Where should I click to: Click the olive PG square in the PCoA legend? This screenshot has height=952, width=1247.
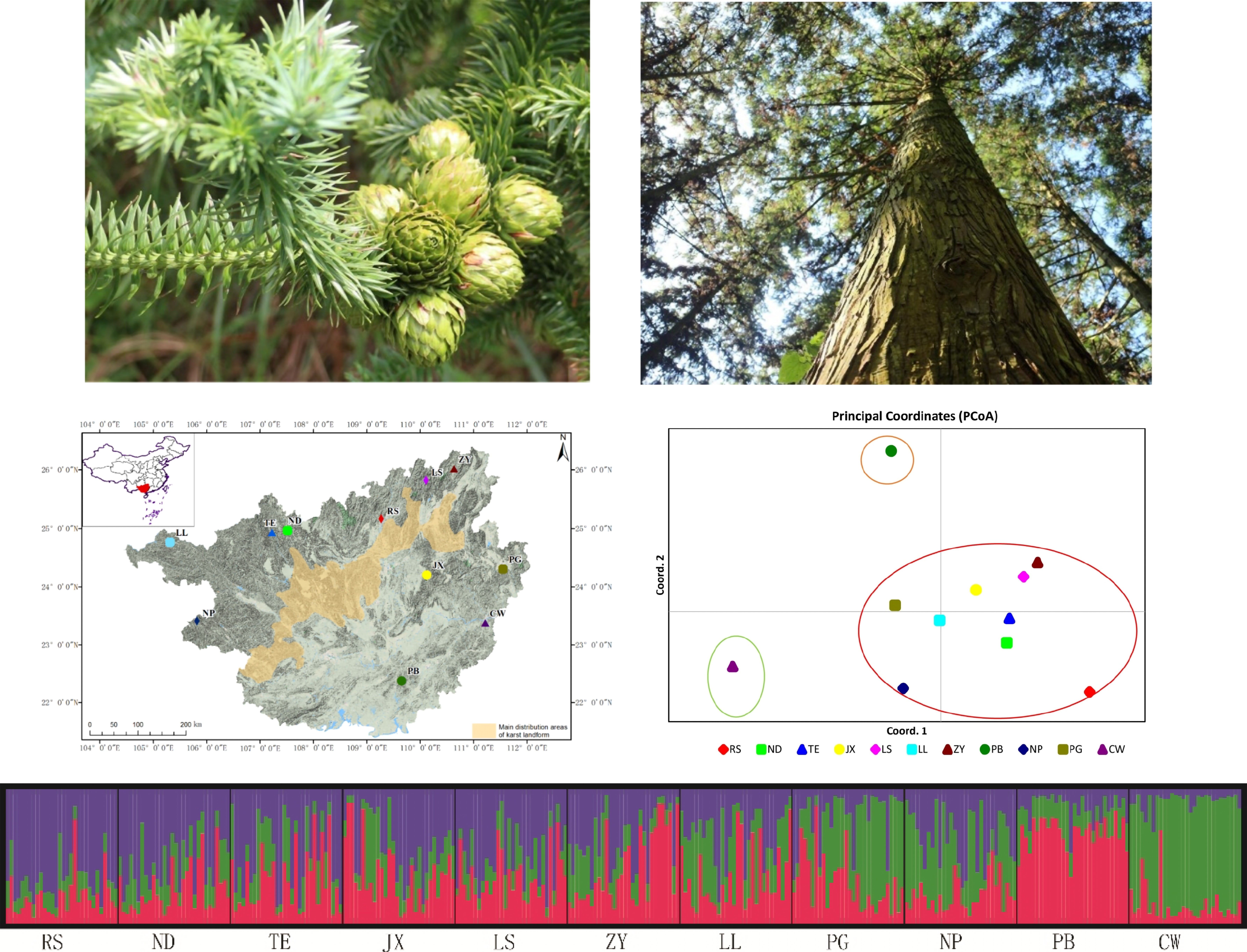[1063, 749]
